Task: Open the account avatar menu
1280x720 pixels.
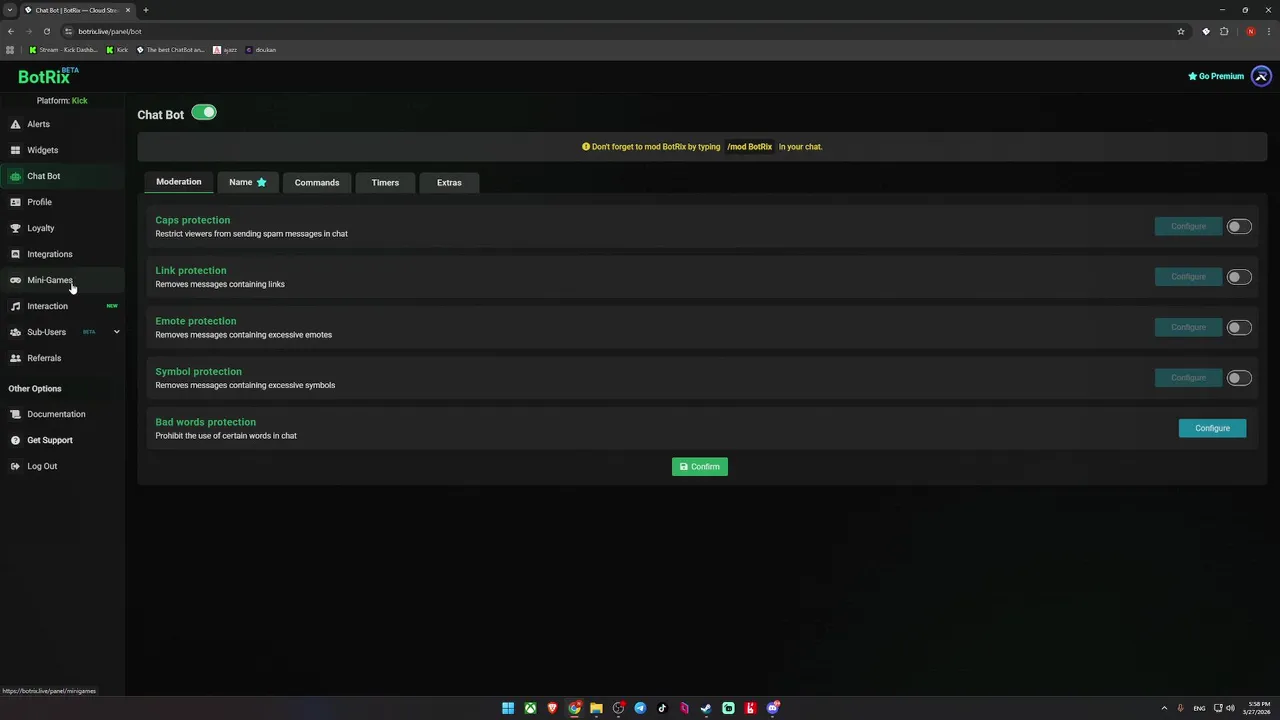Action: [1261, 76]
